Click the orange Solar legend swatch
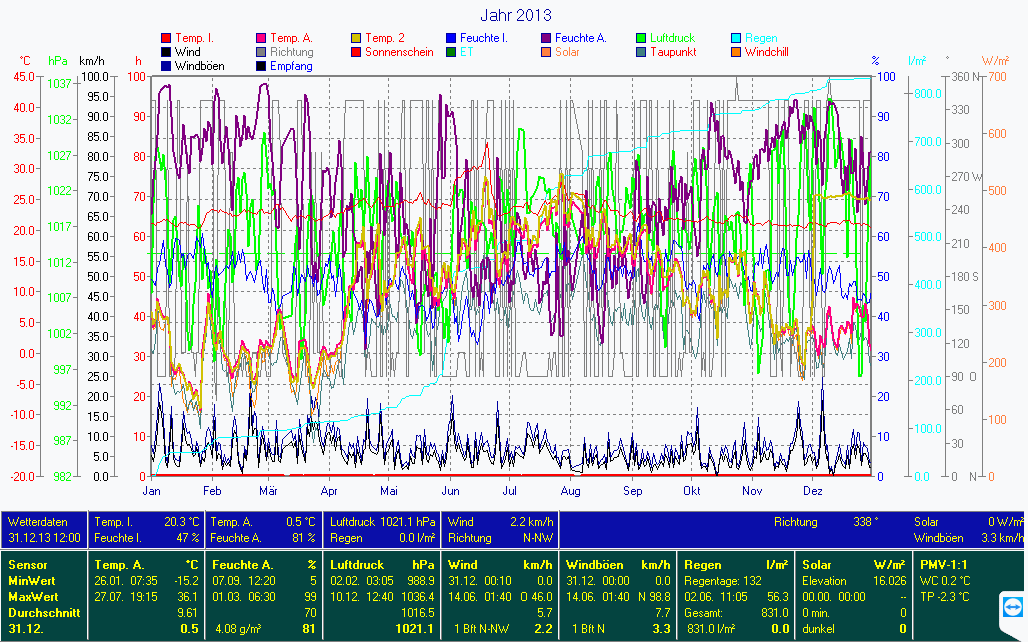Screen dimensions: 1028x642 [x=545, y=52]
